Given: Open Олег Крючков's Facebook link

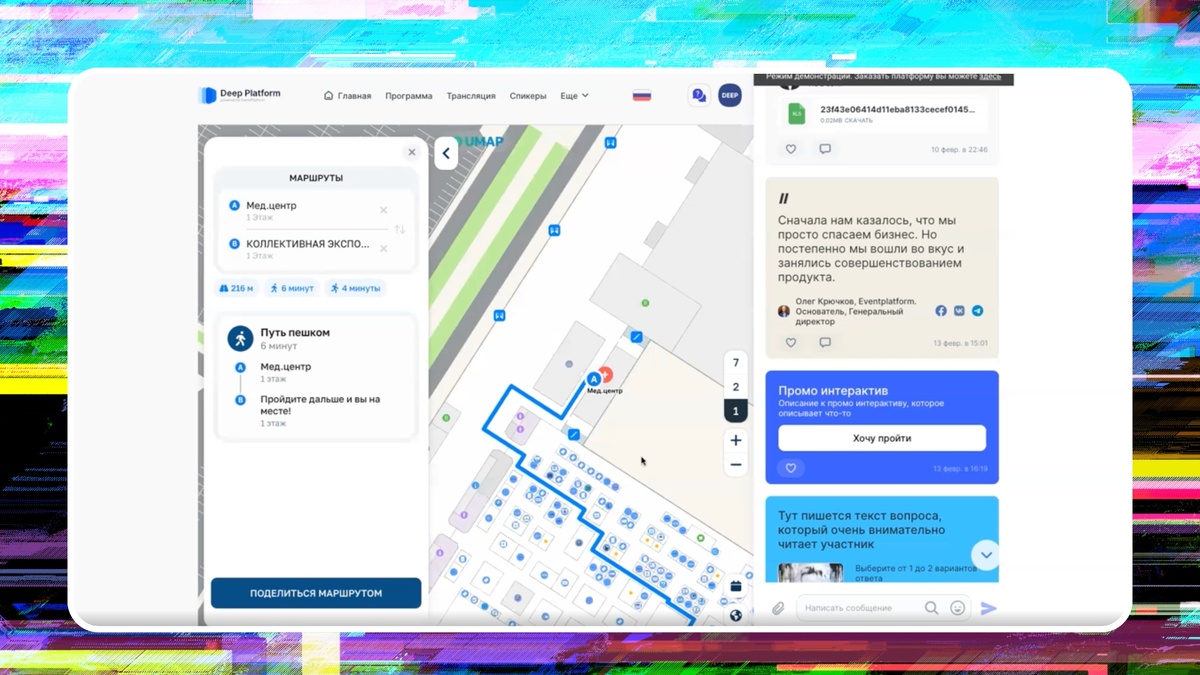Looking at the screenshot, I should tap(941, 311).
